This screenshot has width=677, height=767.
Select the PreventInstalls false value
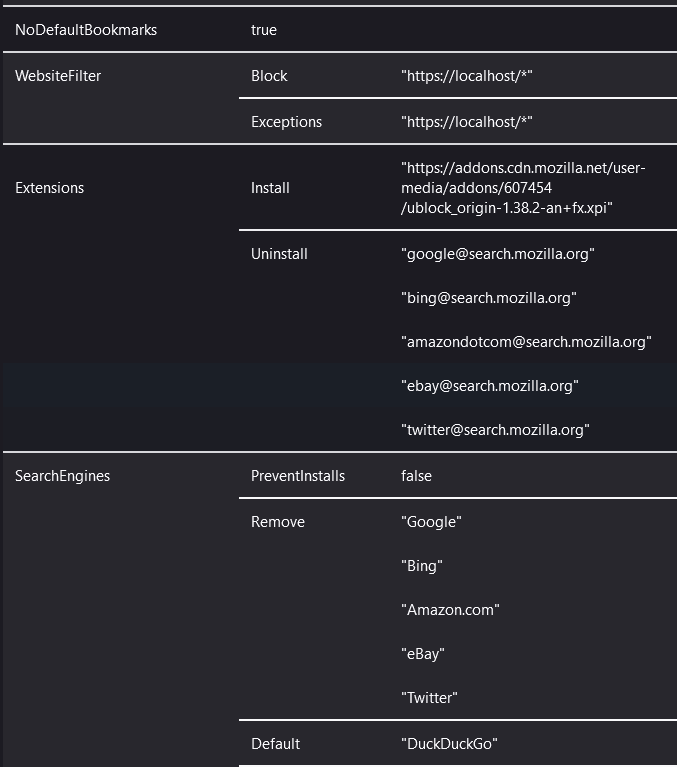coord(416,476)
